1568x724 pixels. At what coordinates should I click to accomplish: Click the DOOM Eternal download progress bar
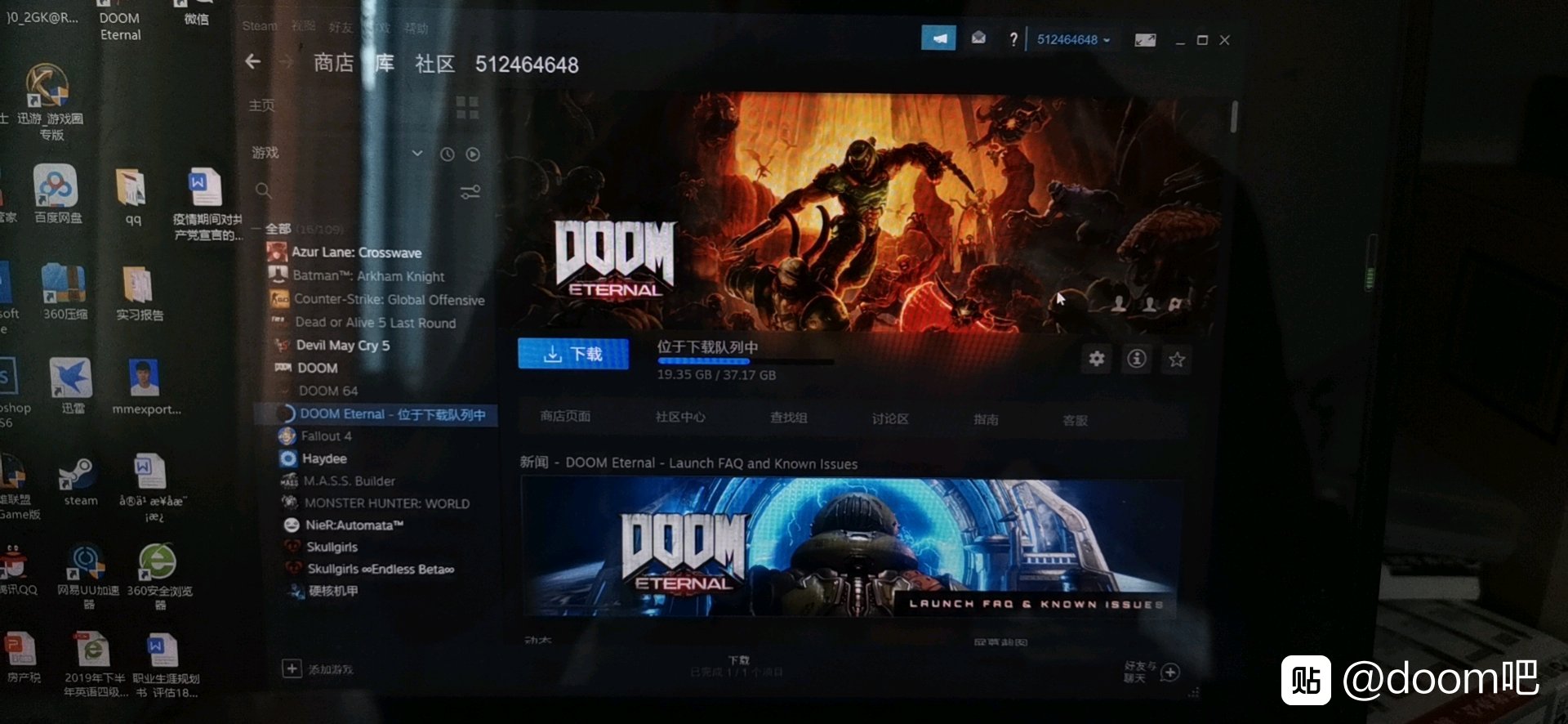click(x=746, y=360)
